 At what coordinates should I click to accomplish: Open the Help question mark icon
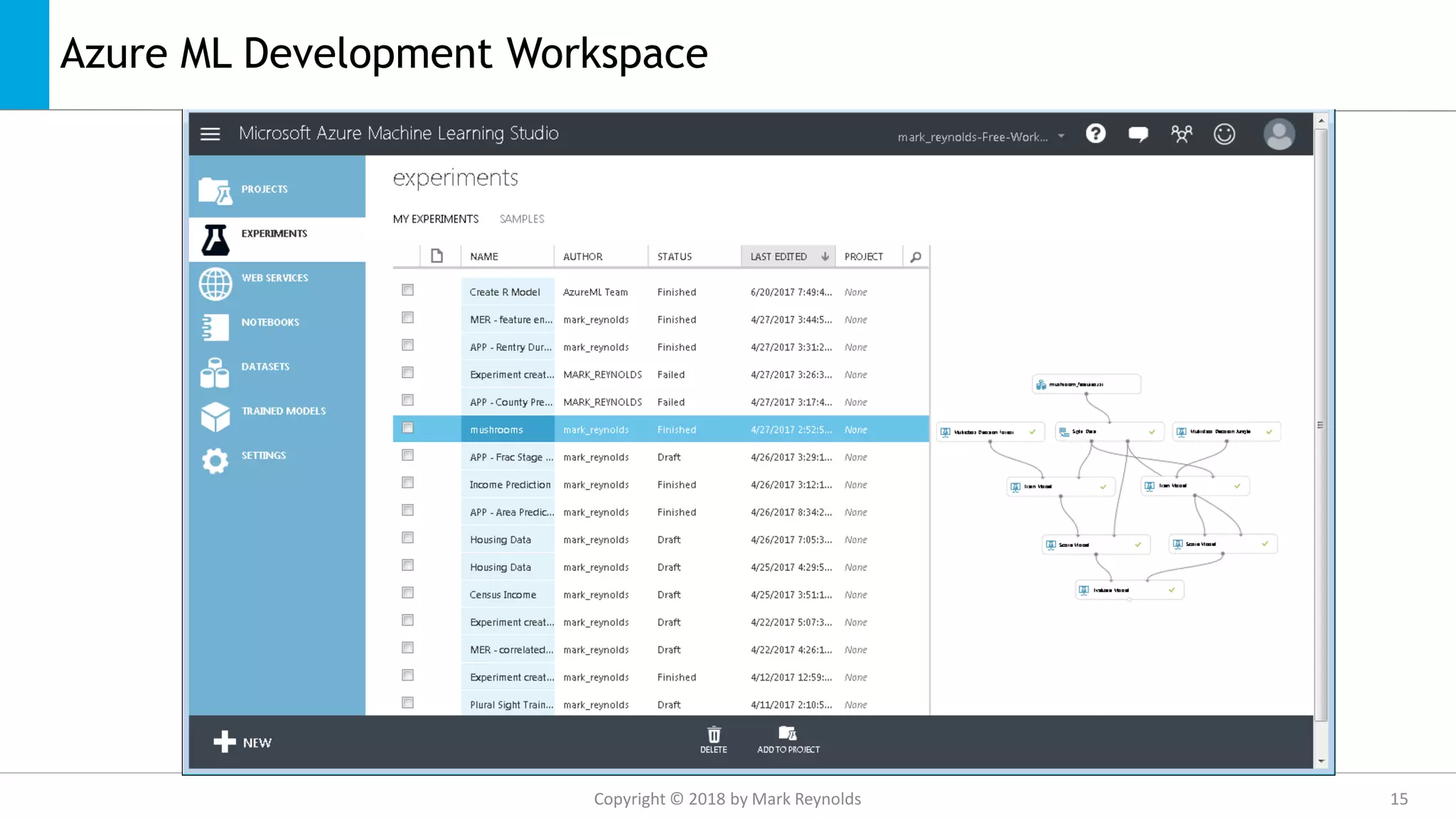[1096, 134]
